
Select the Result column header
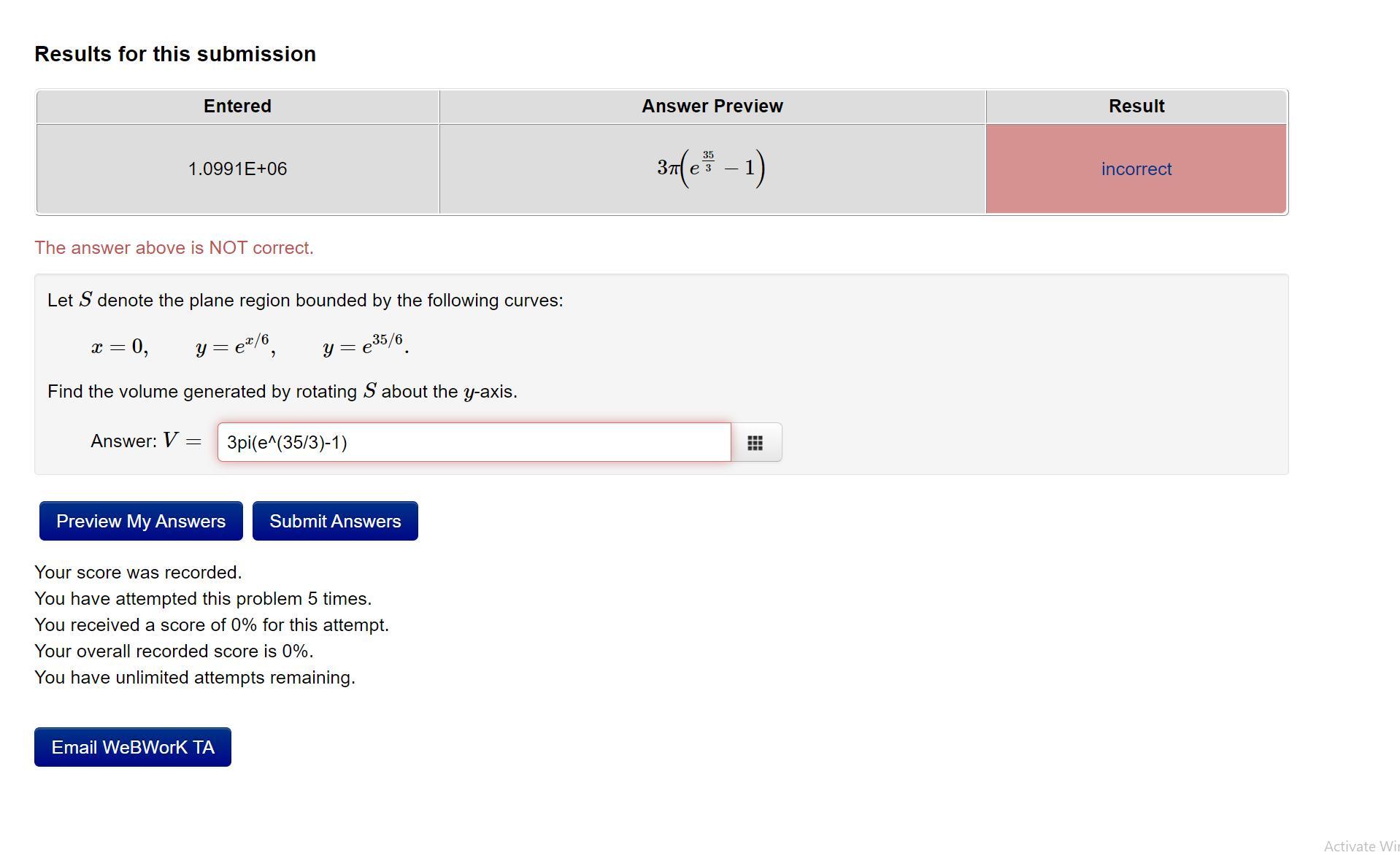click(x=1136, y=107)
